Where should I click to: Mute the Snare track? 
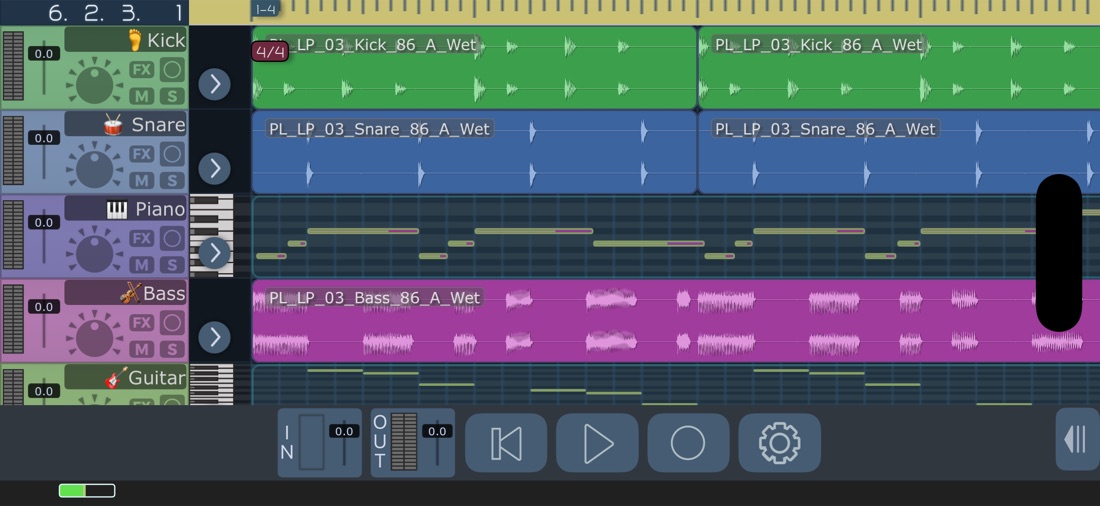(x=142, y=180)
